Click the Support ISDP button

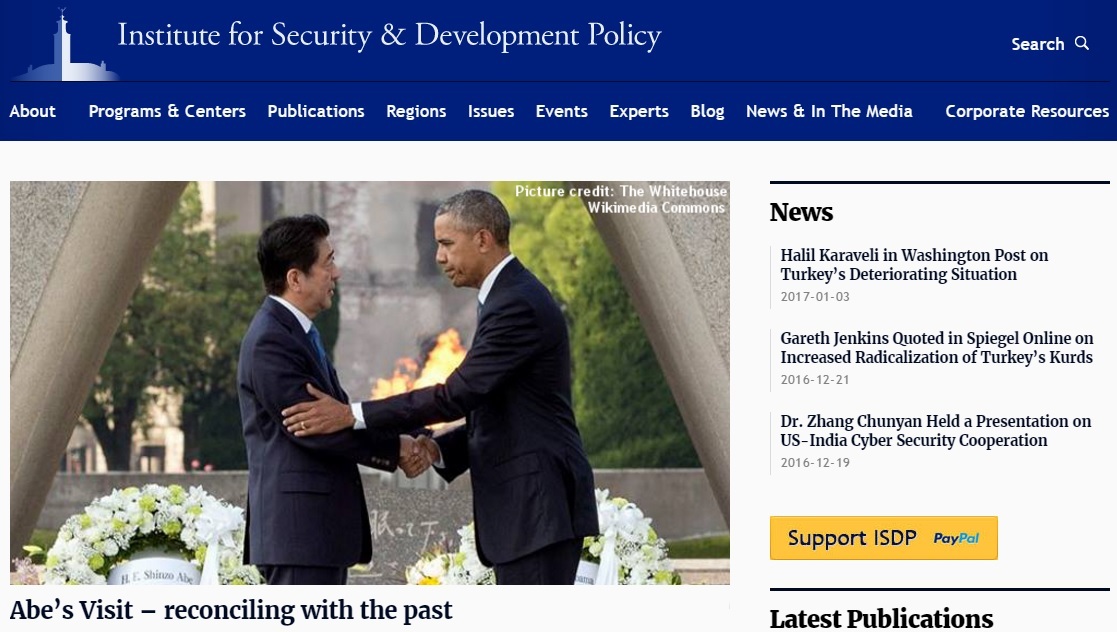(x=883, y=538)
